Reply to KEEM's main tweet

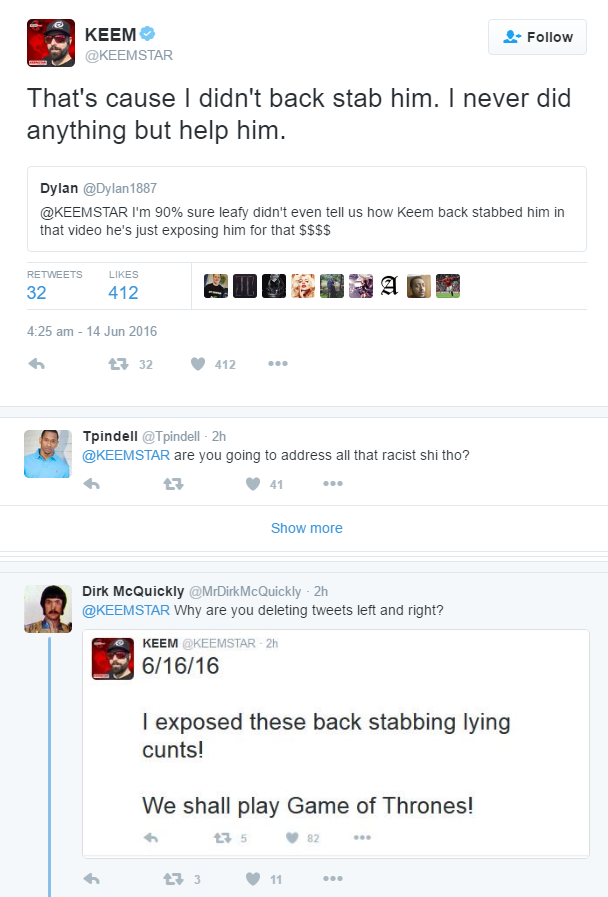point(37,364)
